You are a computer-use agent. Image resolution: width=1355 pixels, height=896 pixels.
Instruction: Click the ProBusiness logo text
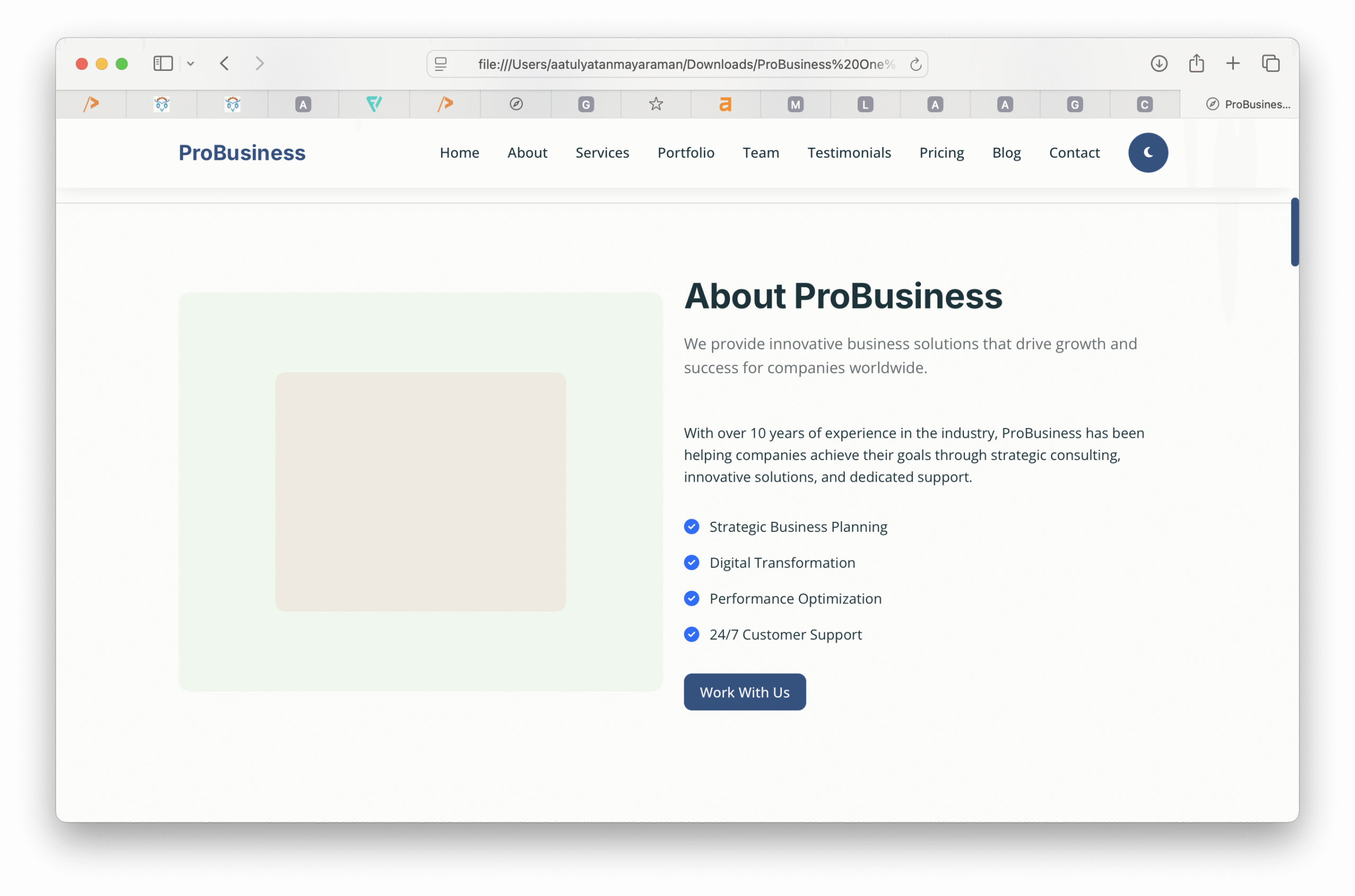(x=242, y=152)
